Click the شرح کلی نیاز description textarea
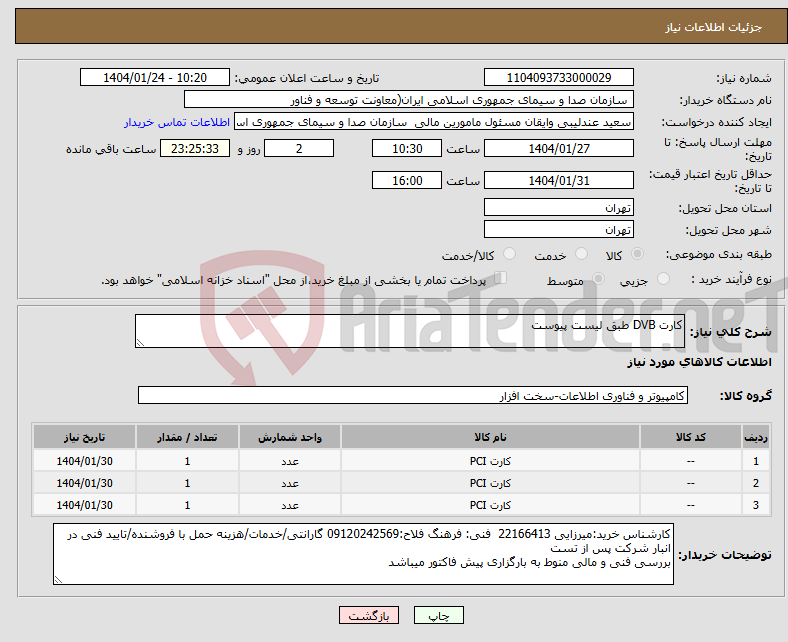Viewport: 788px width, 642px height. (x=410, y=331)
